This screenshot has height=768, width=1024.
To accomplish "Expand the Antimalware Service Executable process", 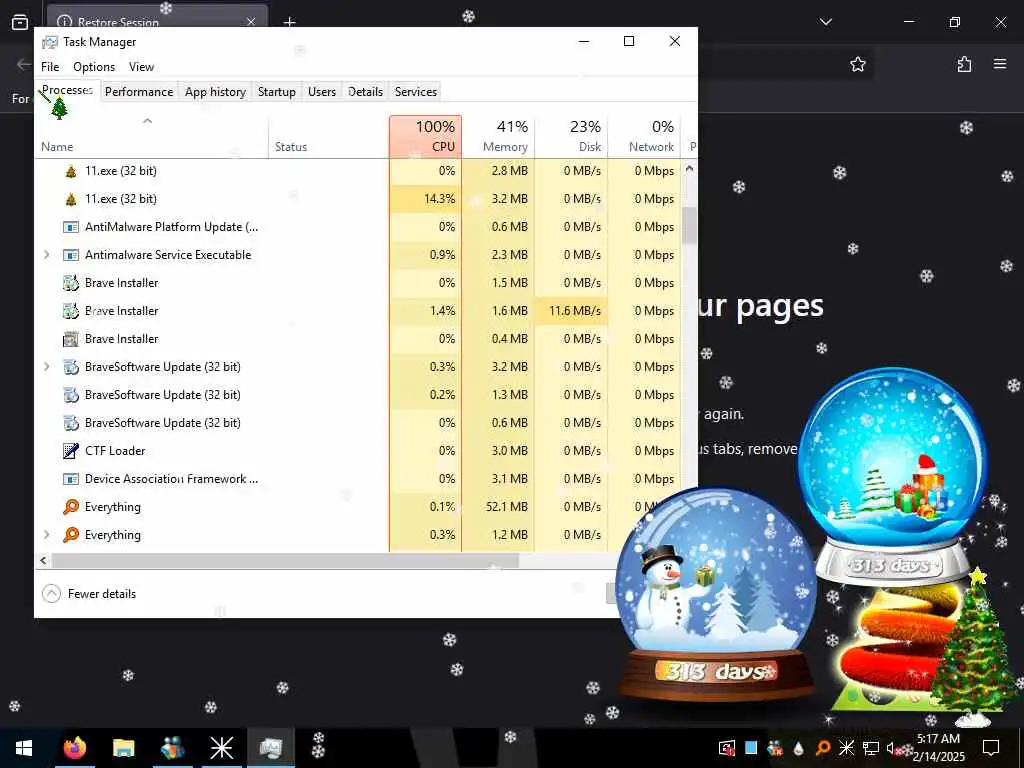I will [x=46, y=255].
